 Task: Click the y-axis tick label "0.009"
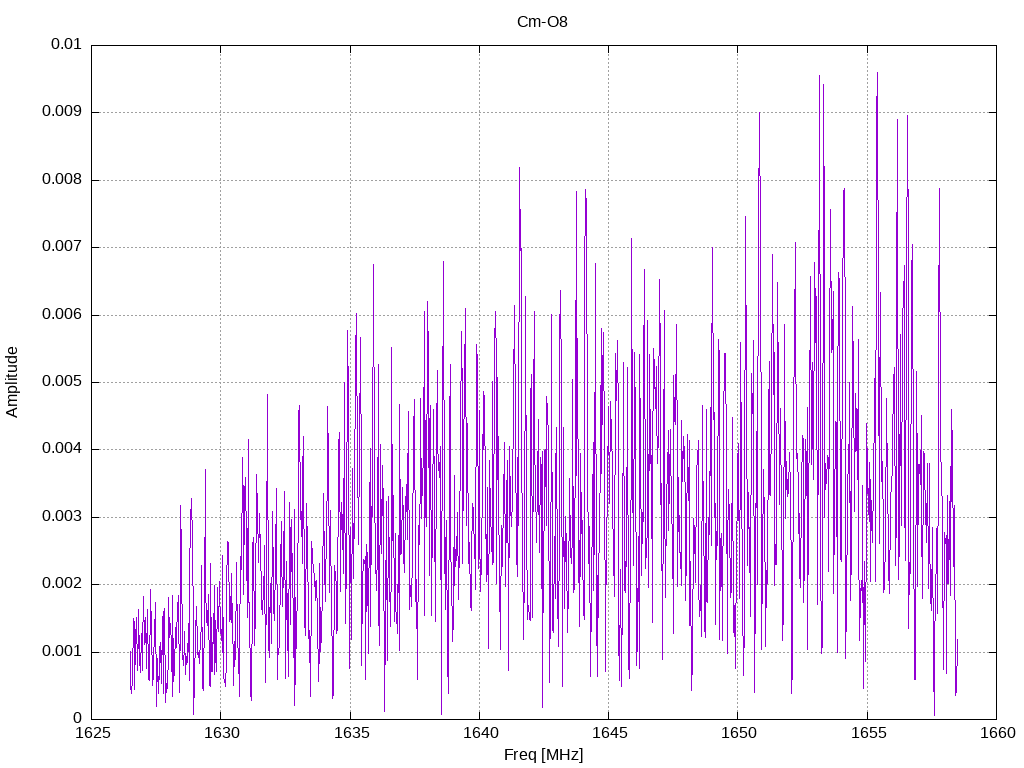click(x=62, y=111)
